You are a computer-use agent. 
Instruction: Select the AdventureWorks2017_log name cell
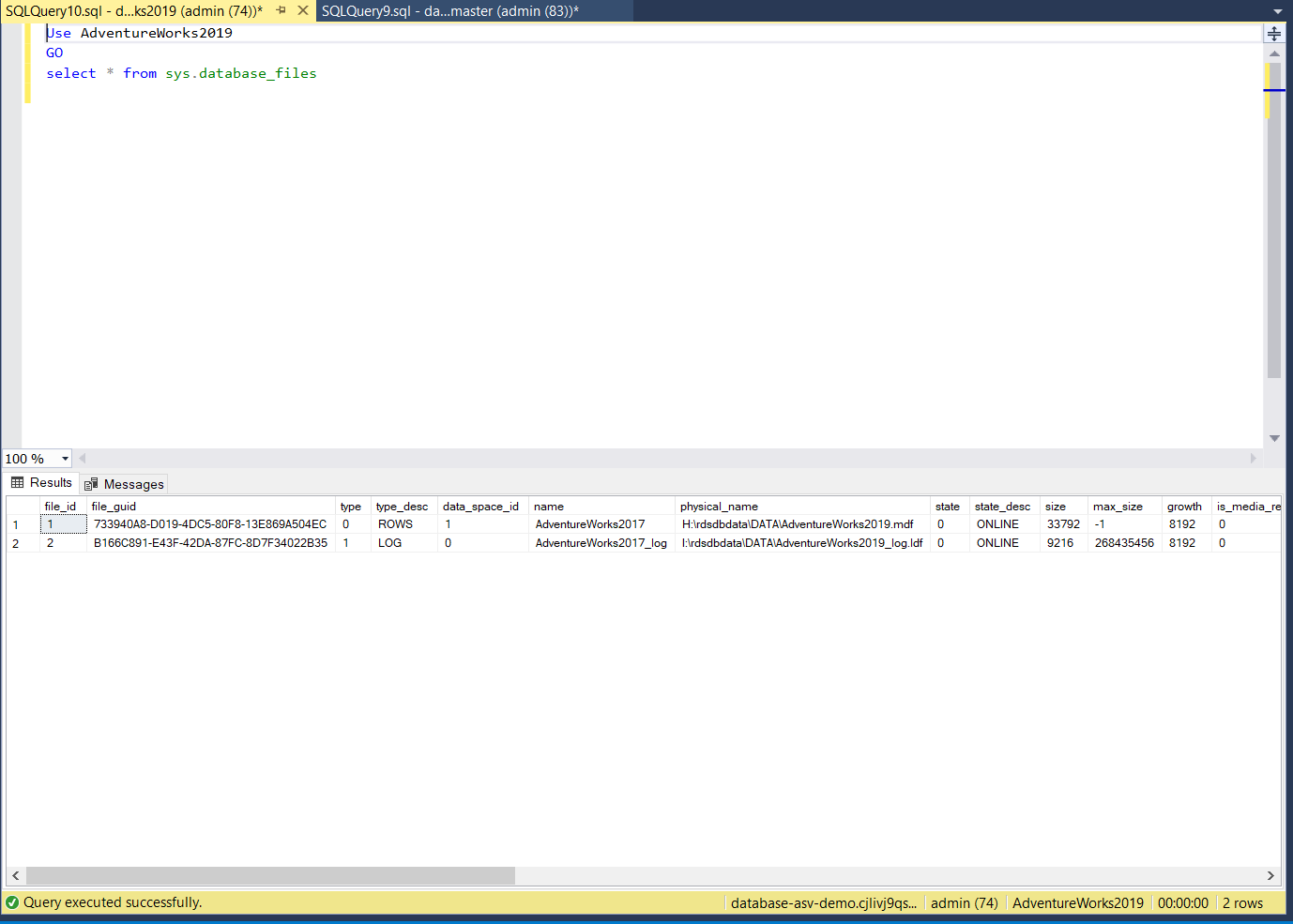(x=601, y=543)
